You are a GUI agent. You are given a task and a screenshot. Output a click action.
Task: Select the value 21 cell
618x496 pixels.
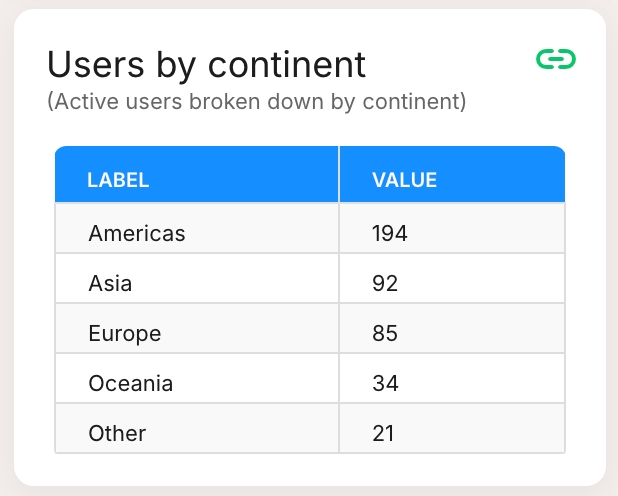click(452, 428)
